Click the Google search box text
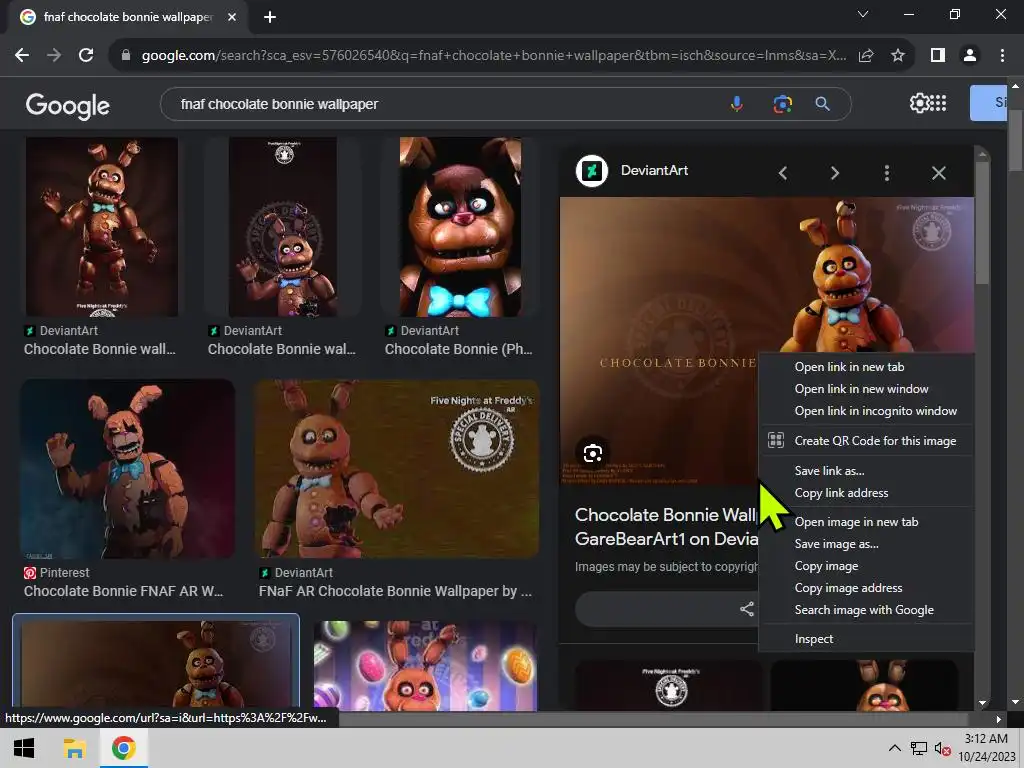The width and height of the screenshot is (1024, 768). [279, 104]
